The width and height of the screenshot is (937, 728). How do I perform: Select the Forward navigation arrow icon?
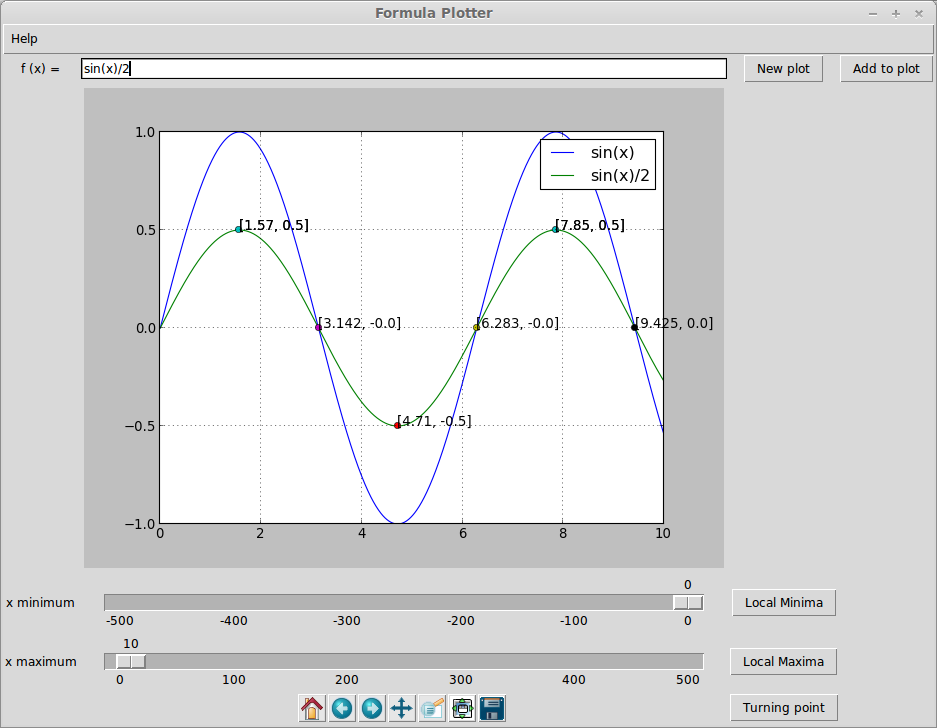[372, 707]
